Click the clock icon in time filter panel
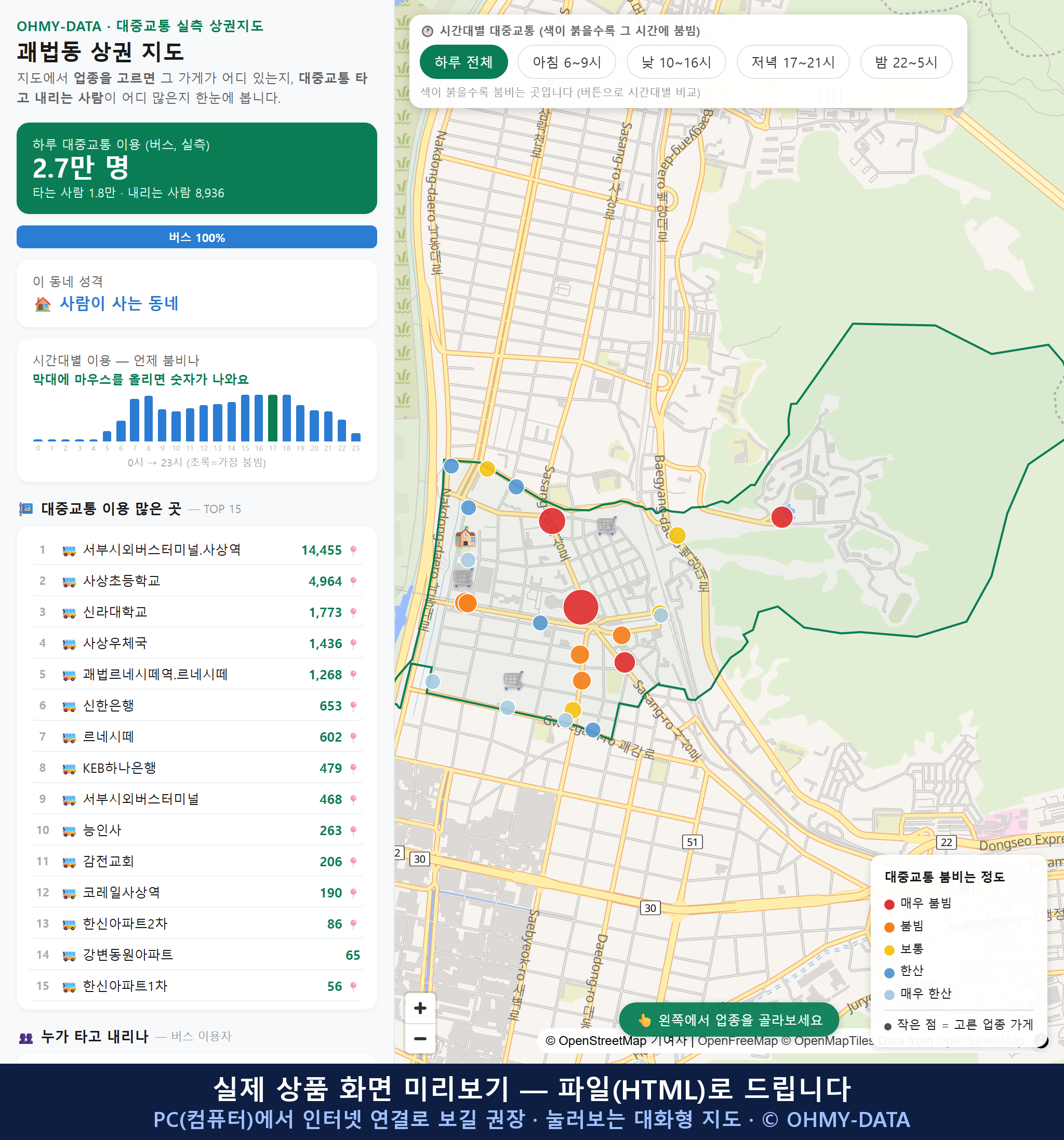Viewport: 1064px width, 1140px height. pos(428,31)
